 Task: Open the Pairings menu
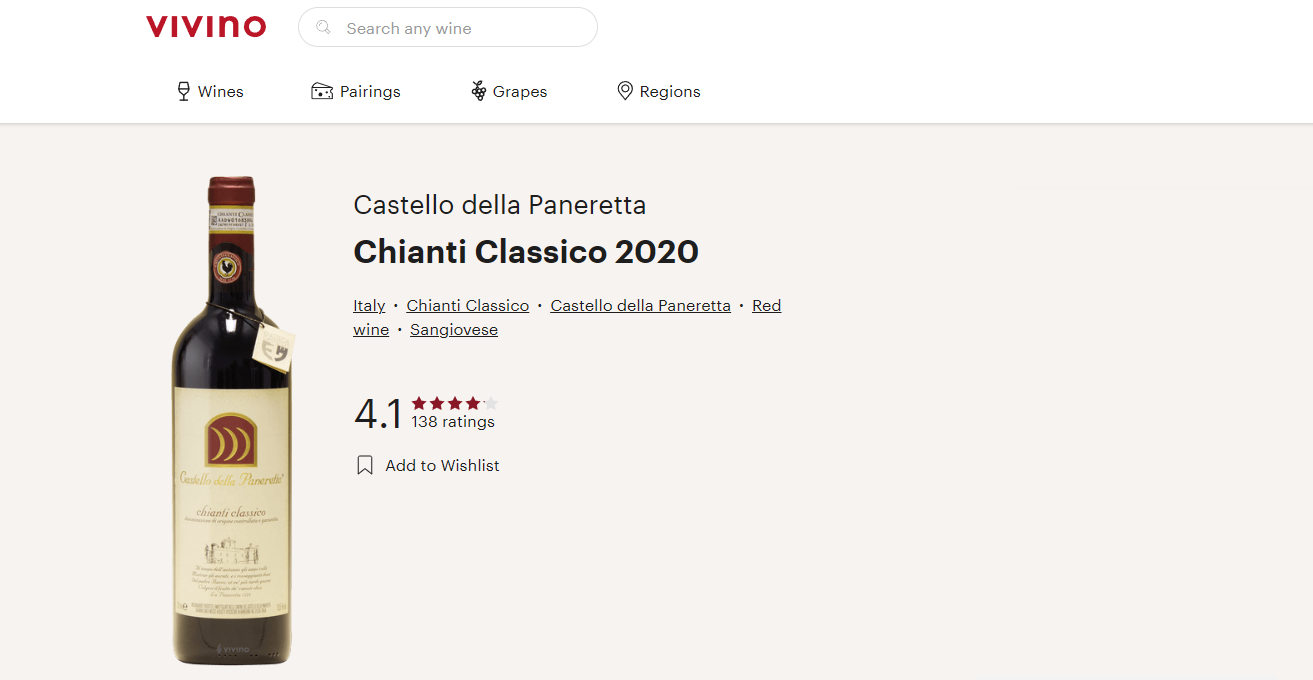click(x=356, y=92)
